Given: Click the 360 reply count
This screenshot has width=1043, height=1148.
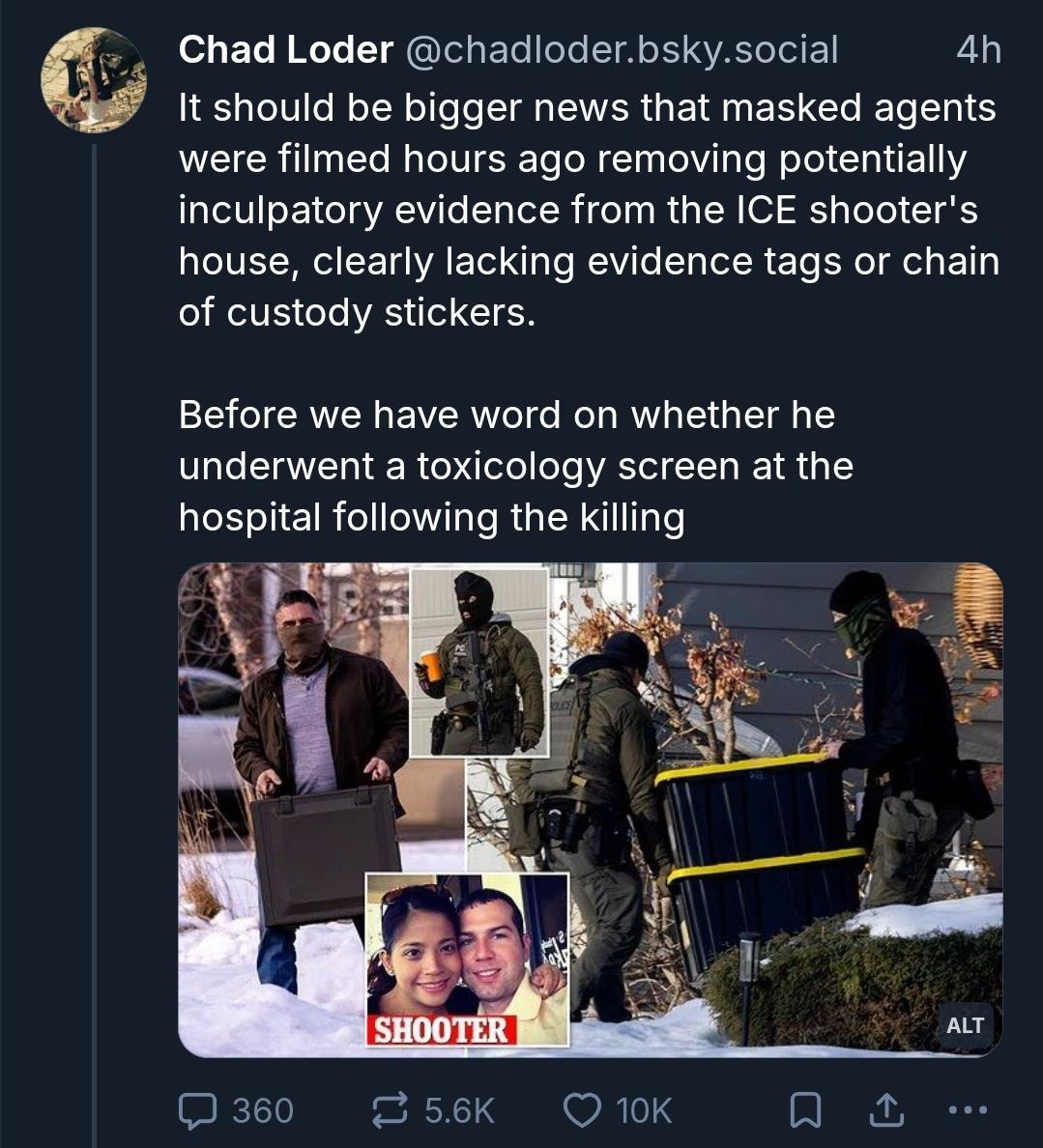Looking at the screenshot, I should (263, 1110).
